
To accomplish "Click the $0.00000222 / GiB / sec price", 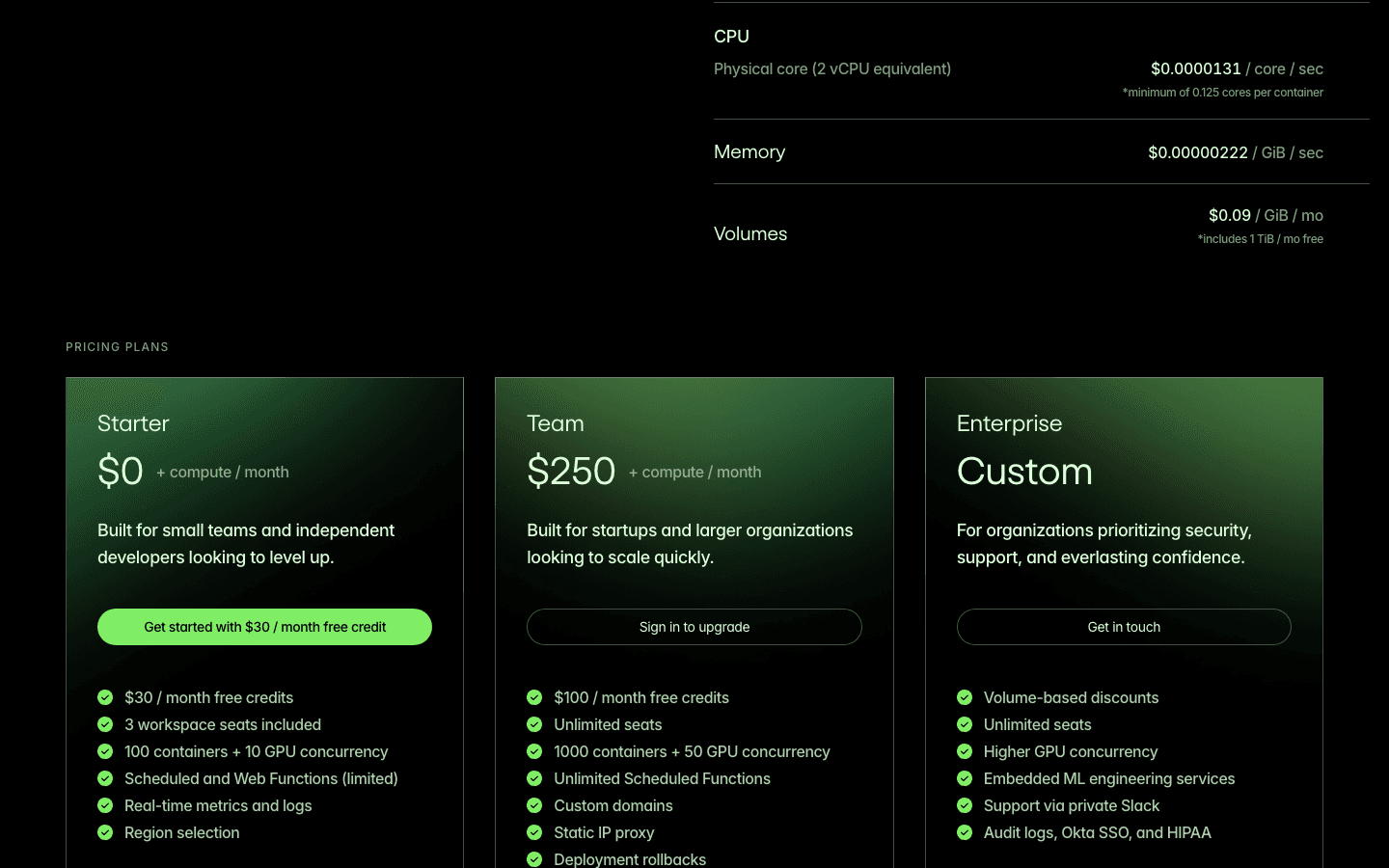I will click(1236, 152).
